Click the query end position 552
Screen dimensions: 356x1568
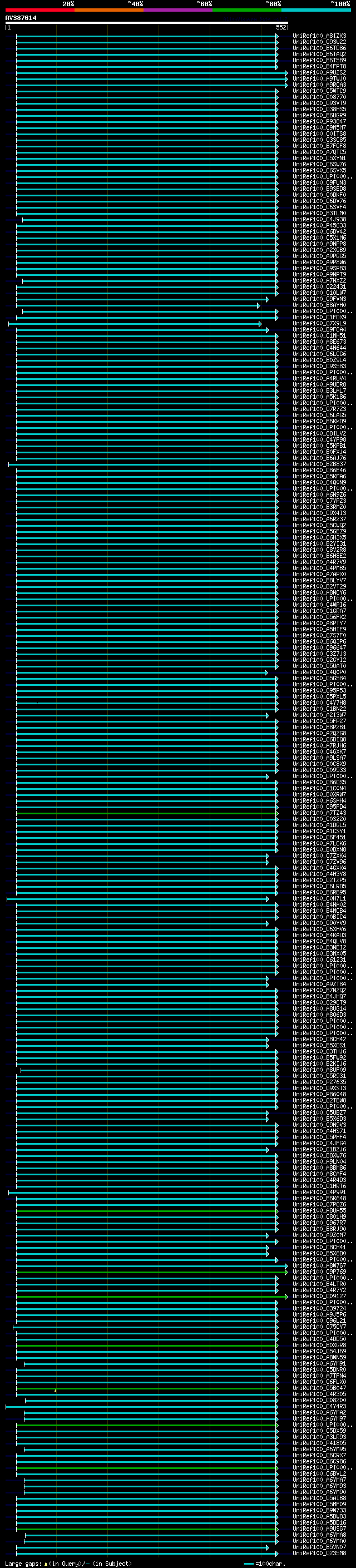coord(281,27)
